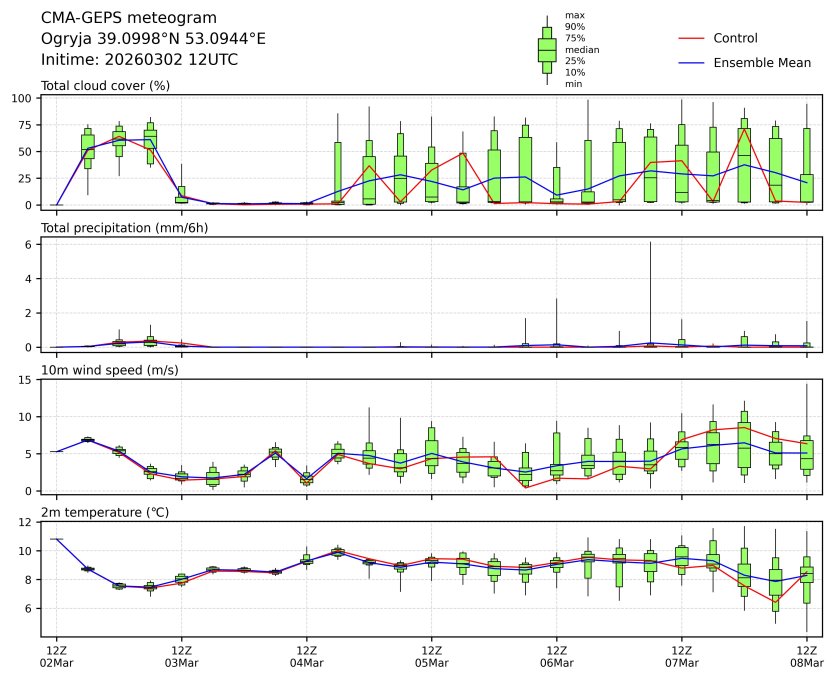Click the 12Z 06Mar x-axis tick label
Viewport: 835px width, 680px height.
pos(556,656)
